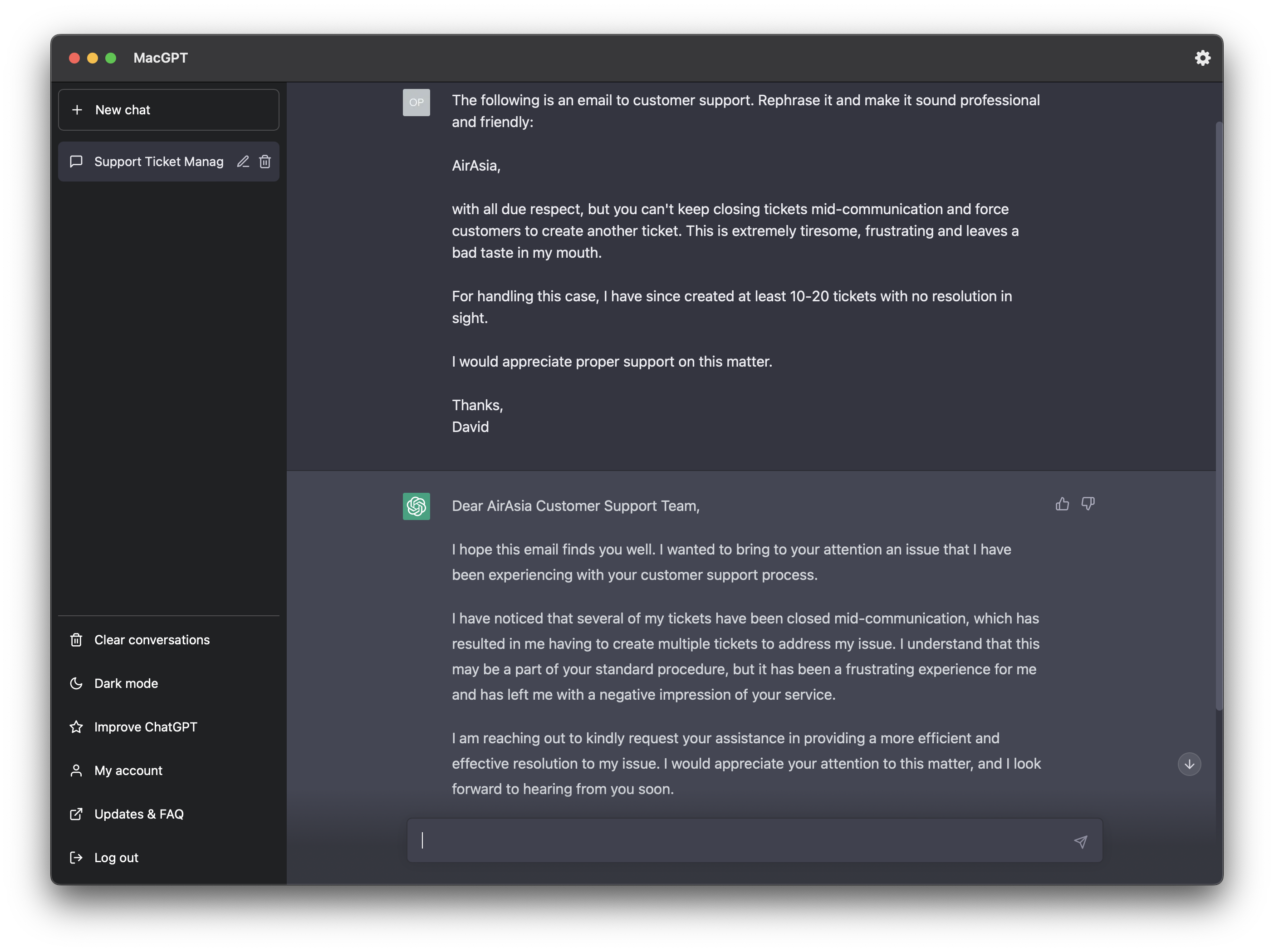Maximize MacGPT with the green button
The image size is (1274, 952).
pos(111,58)
